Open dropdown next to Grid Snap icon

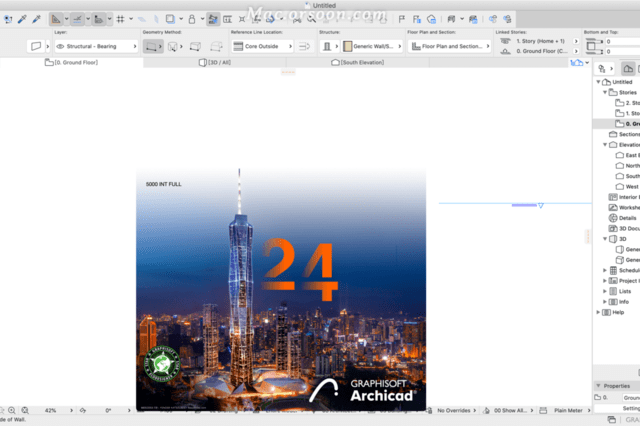pos(131,19)
